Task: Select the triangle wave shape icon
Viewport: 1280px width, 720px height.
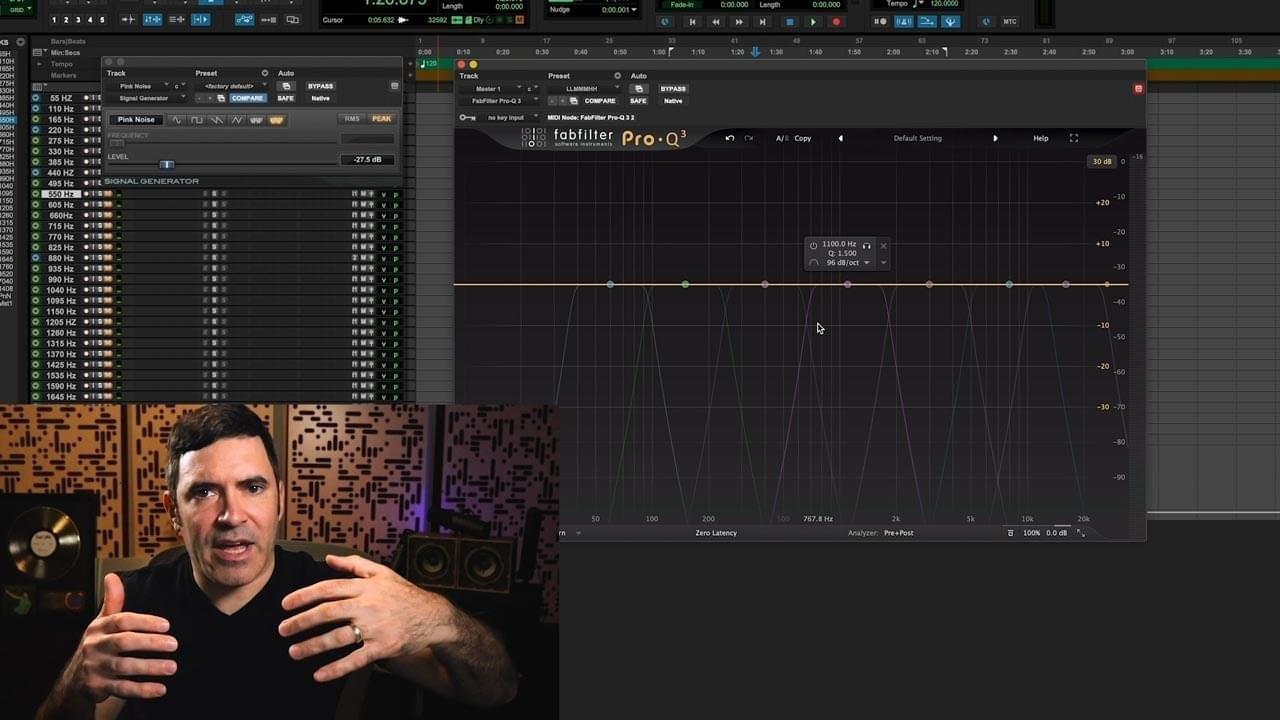Action: point(237,120)
